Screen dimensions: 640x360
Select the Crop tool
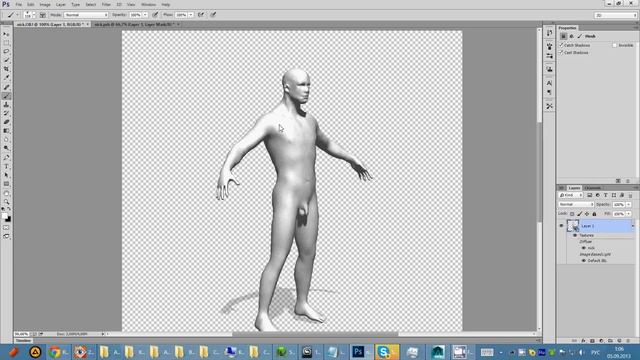[6, 69]
